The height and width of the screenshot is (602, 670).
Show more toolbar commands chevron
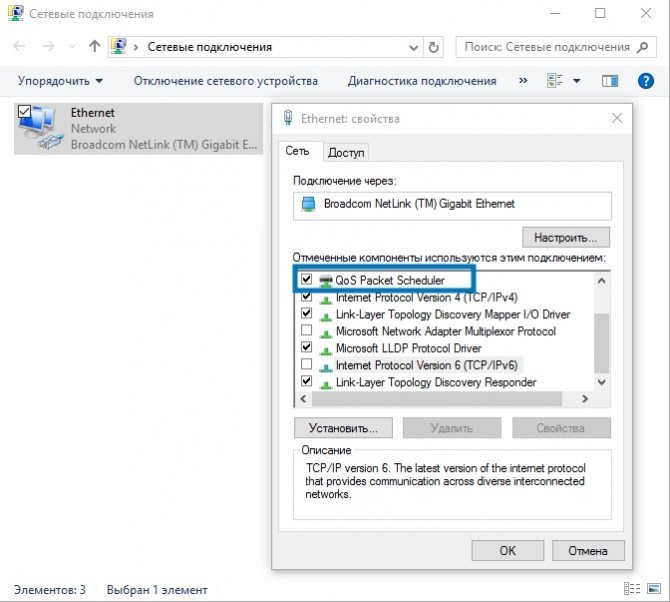(x=523, y=80)
